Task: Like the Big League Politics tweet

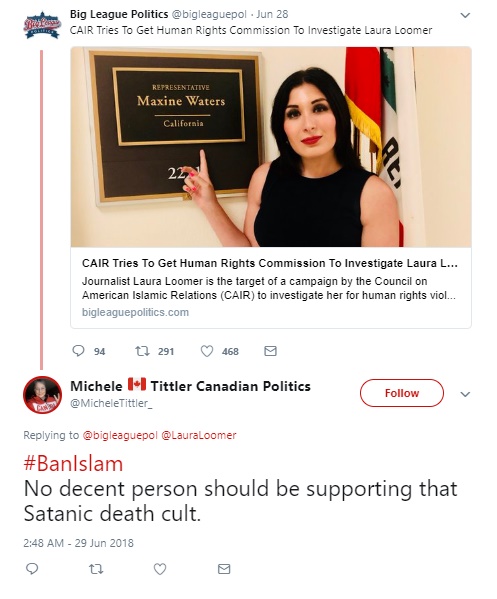Action: (207, 351)
